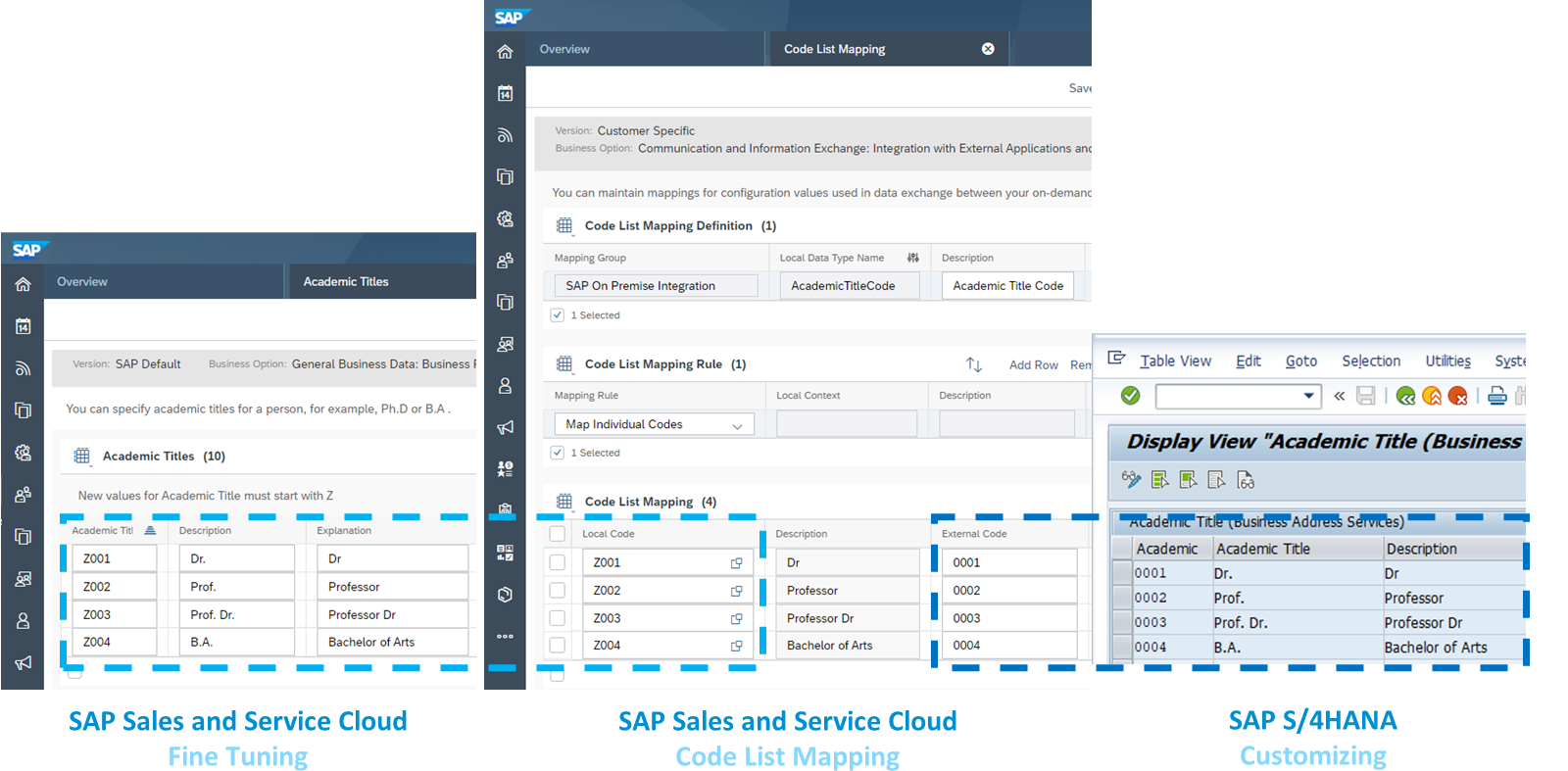Open the feed icon in the Fine Tuning sidebar
1568x771 pixels.
coord(23,368)
